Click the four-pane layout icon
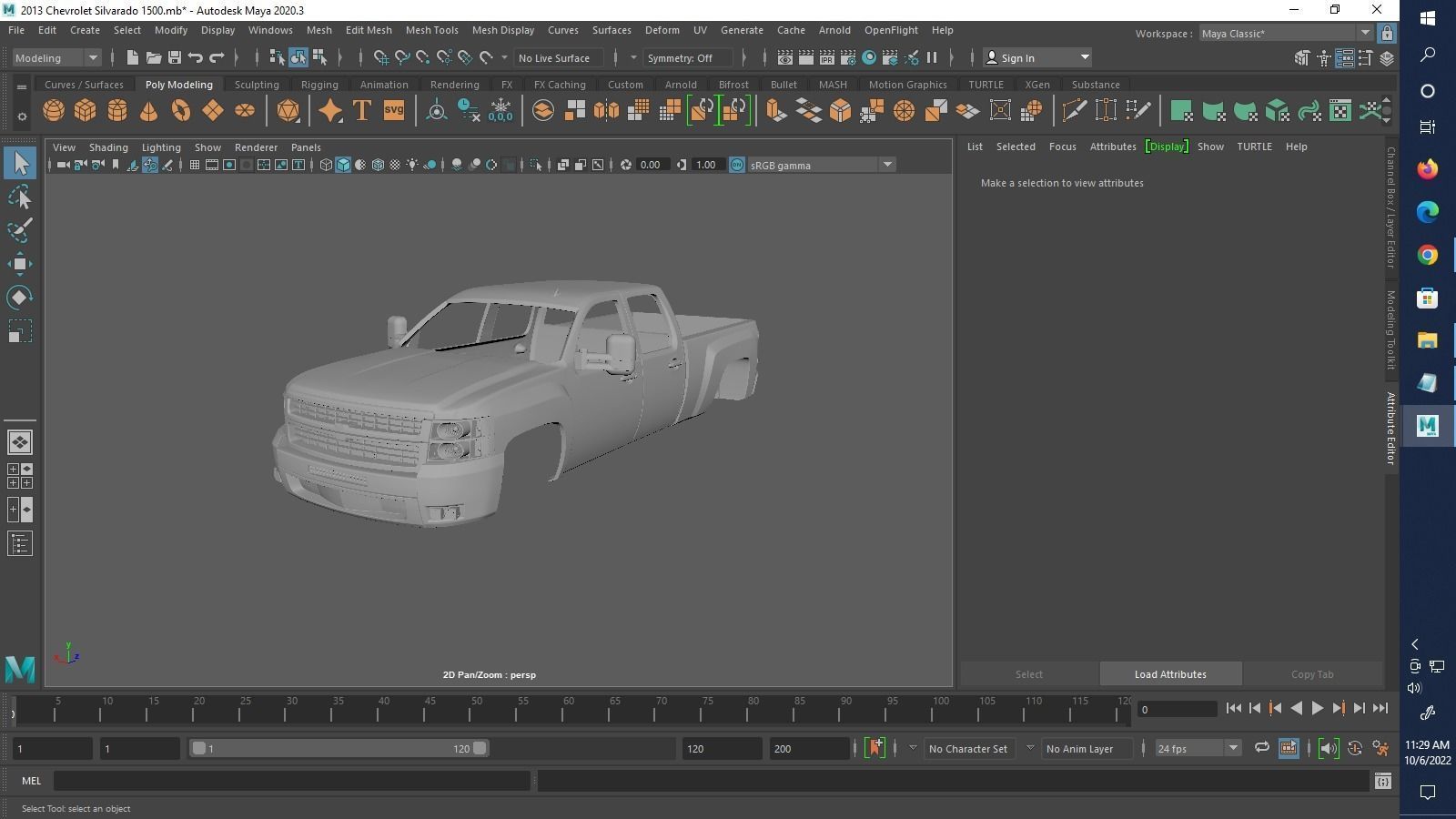 click(20, 476)
